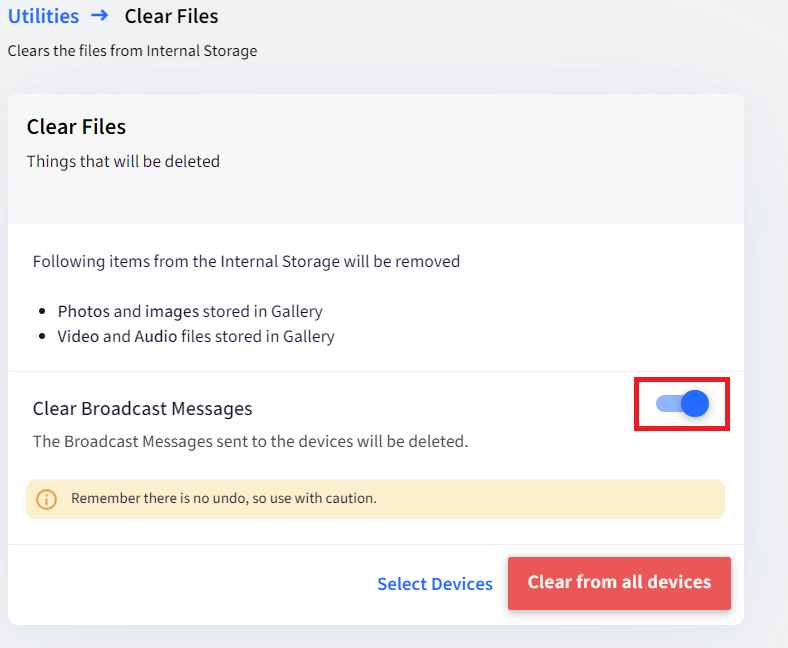Click the bullet before Photos and images
The height and width of the screenshot is (648, 788).
click(x=42, y=312)
